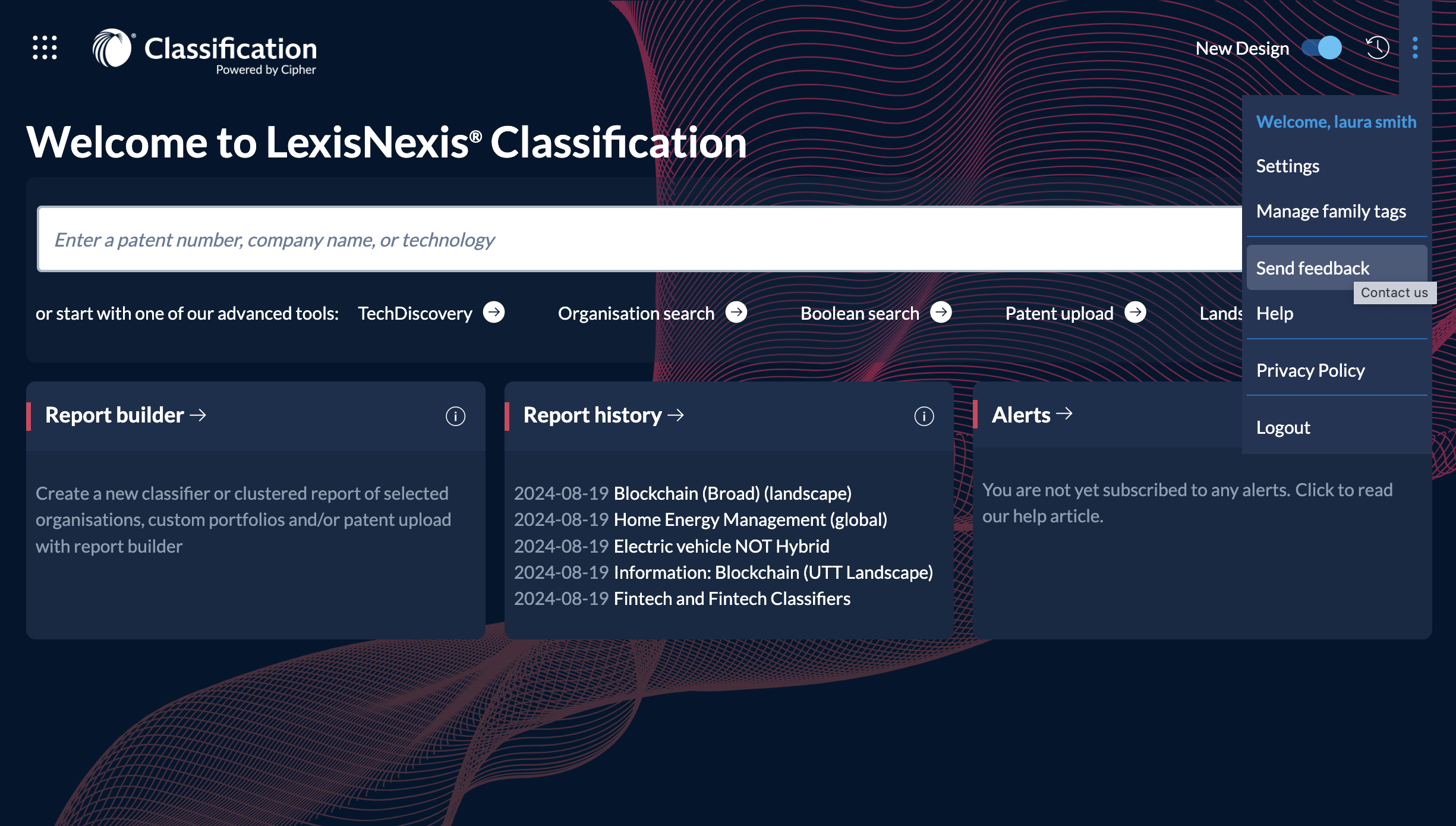1456x826 pixels.
Task: Focus the patent number search field
Action: click(x=639, y=239)
